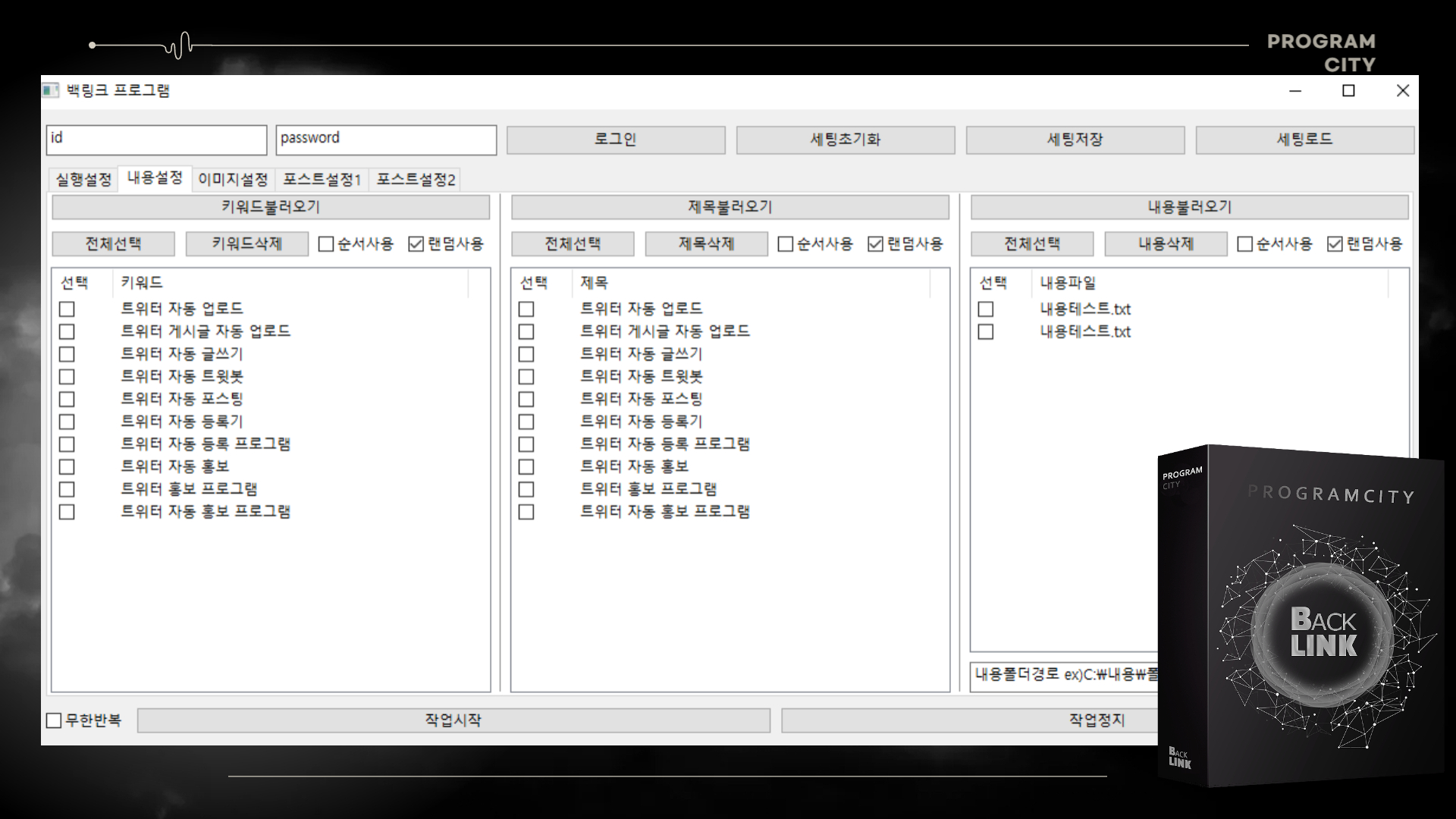
Task: Enable 순서사용 for keywords
Action: [326, 244]
